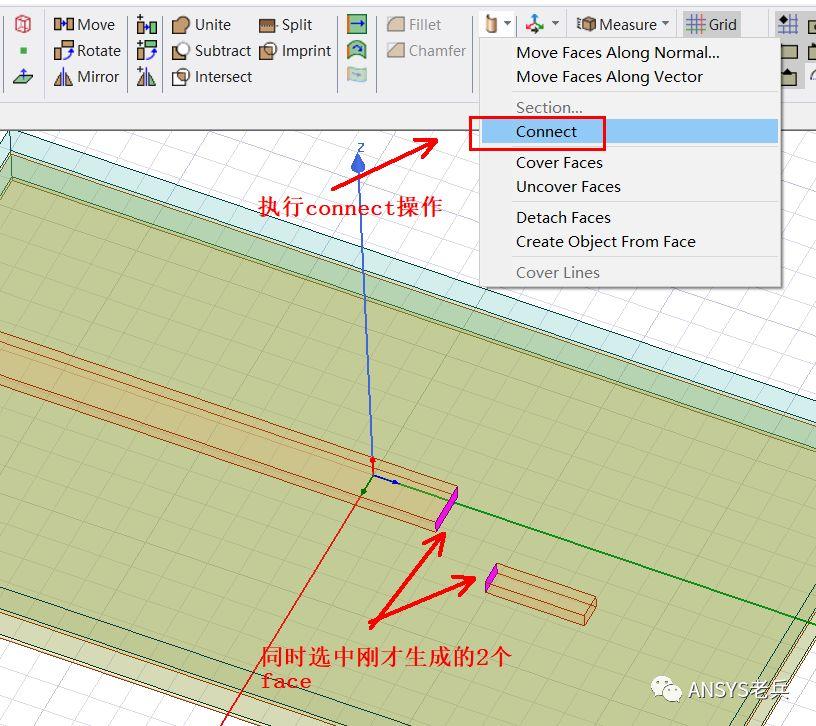Select magenta face on small box
Viewport: 816px width, 726px height.
coord(491,578)
